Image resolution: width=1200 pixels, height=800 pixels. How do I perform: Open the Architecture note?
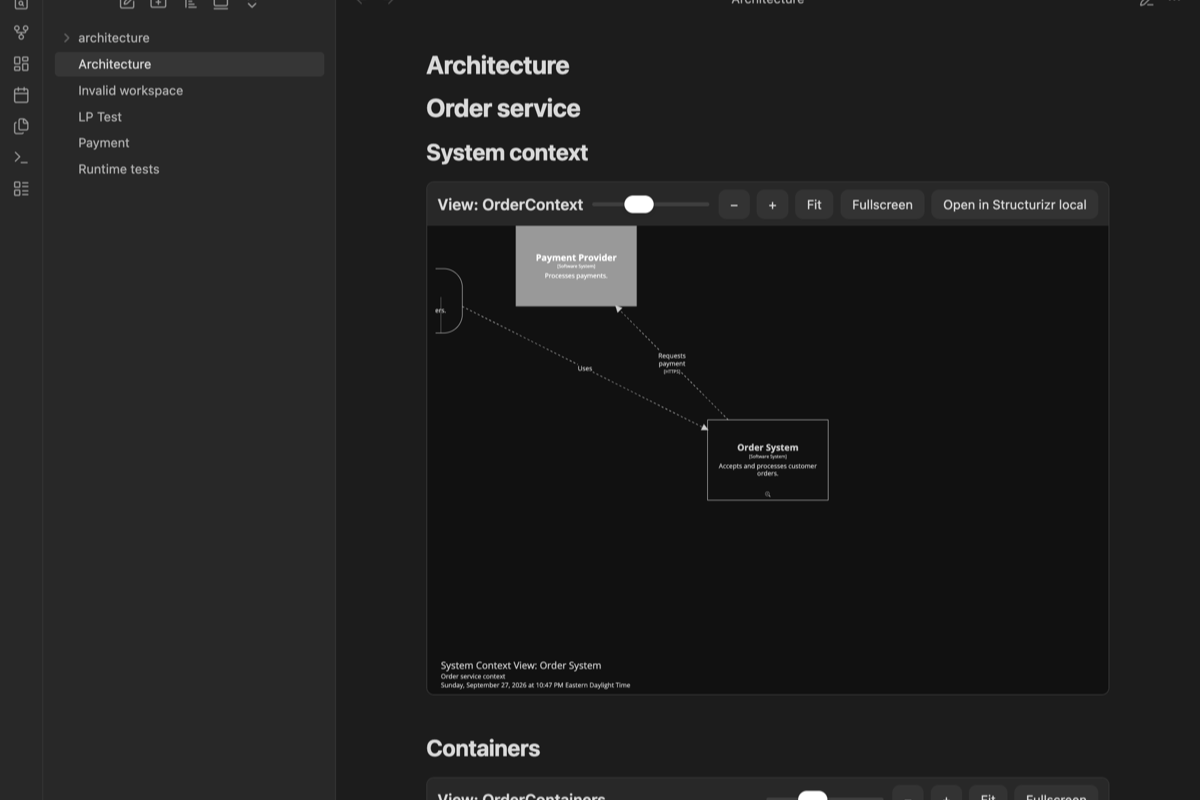189,64
